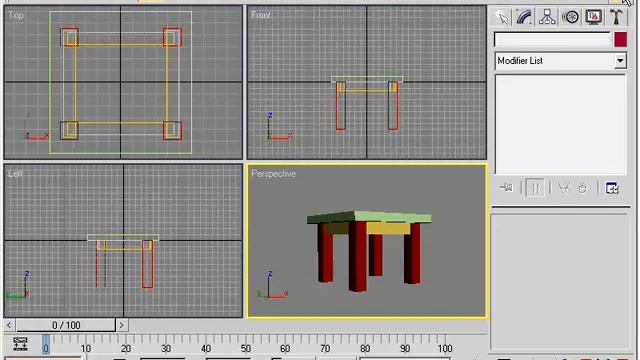This screenshot has height=360, width=640.
Task: Click frame 20 on the track bar
Action: point(126,349)
